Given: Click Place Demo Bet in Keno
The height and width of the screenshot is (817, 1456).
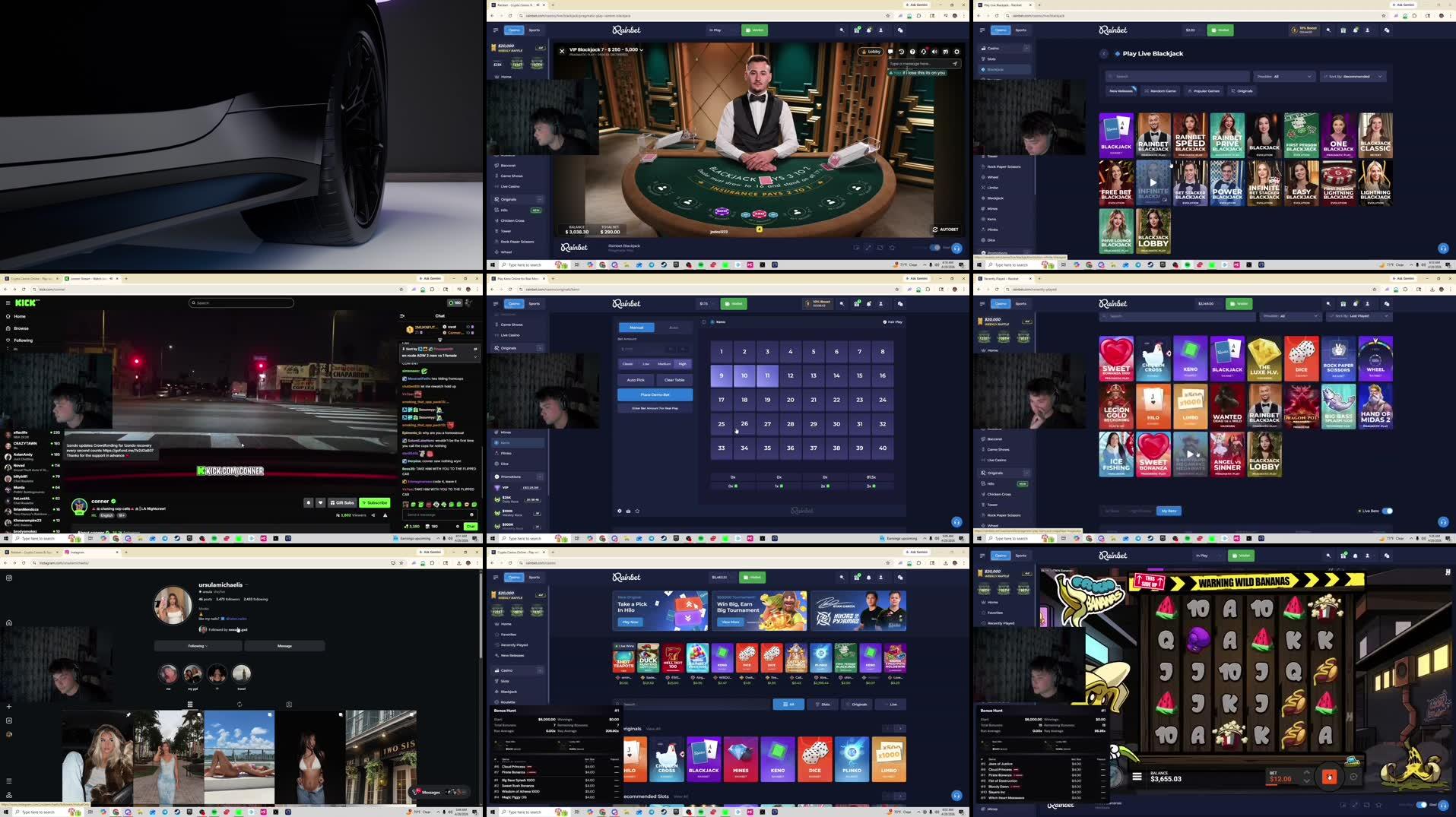Looking at the screenshot, I should coord(655,394).
